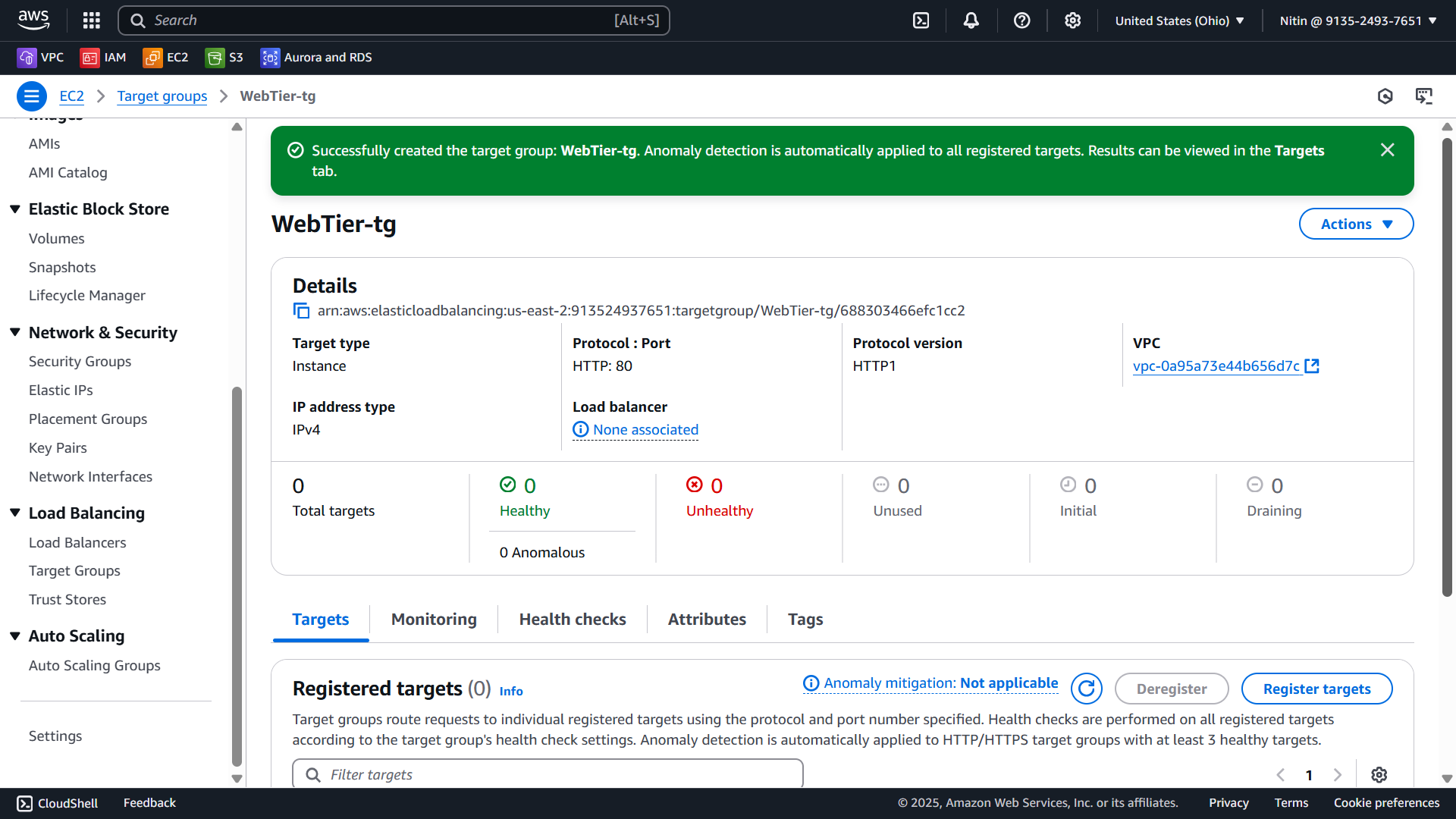Open the notifications bell
The image size is (1456, 819).
(971, 20)
